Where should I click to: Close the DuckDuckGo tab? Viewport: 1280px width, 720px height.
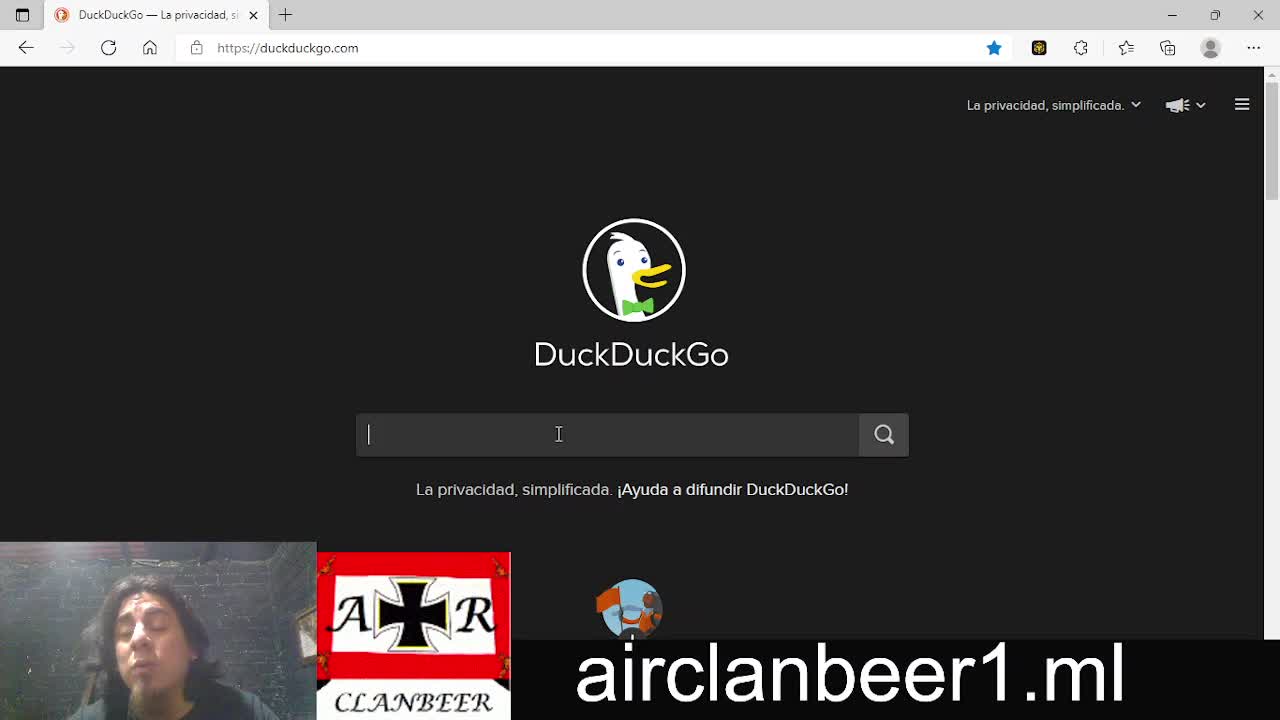tap(253, 15)
